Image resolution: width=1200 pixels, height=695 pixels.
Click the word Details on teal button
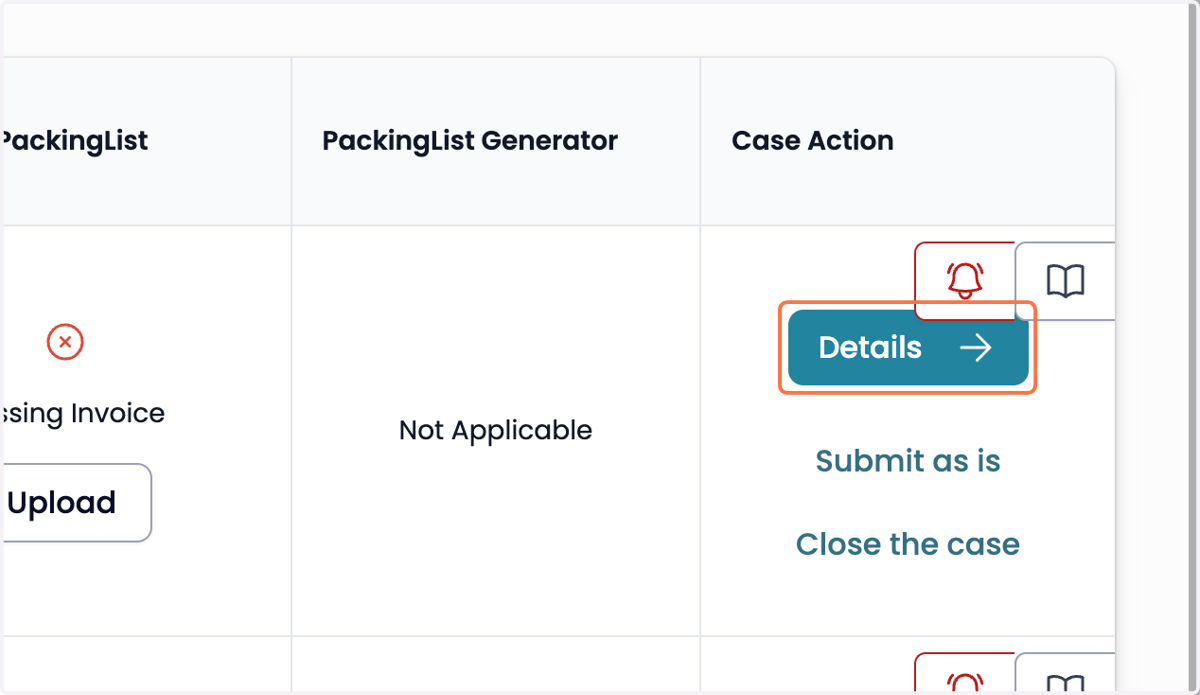coord(870,347)
